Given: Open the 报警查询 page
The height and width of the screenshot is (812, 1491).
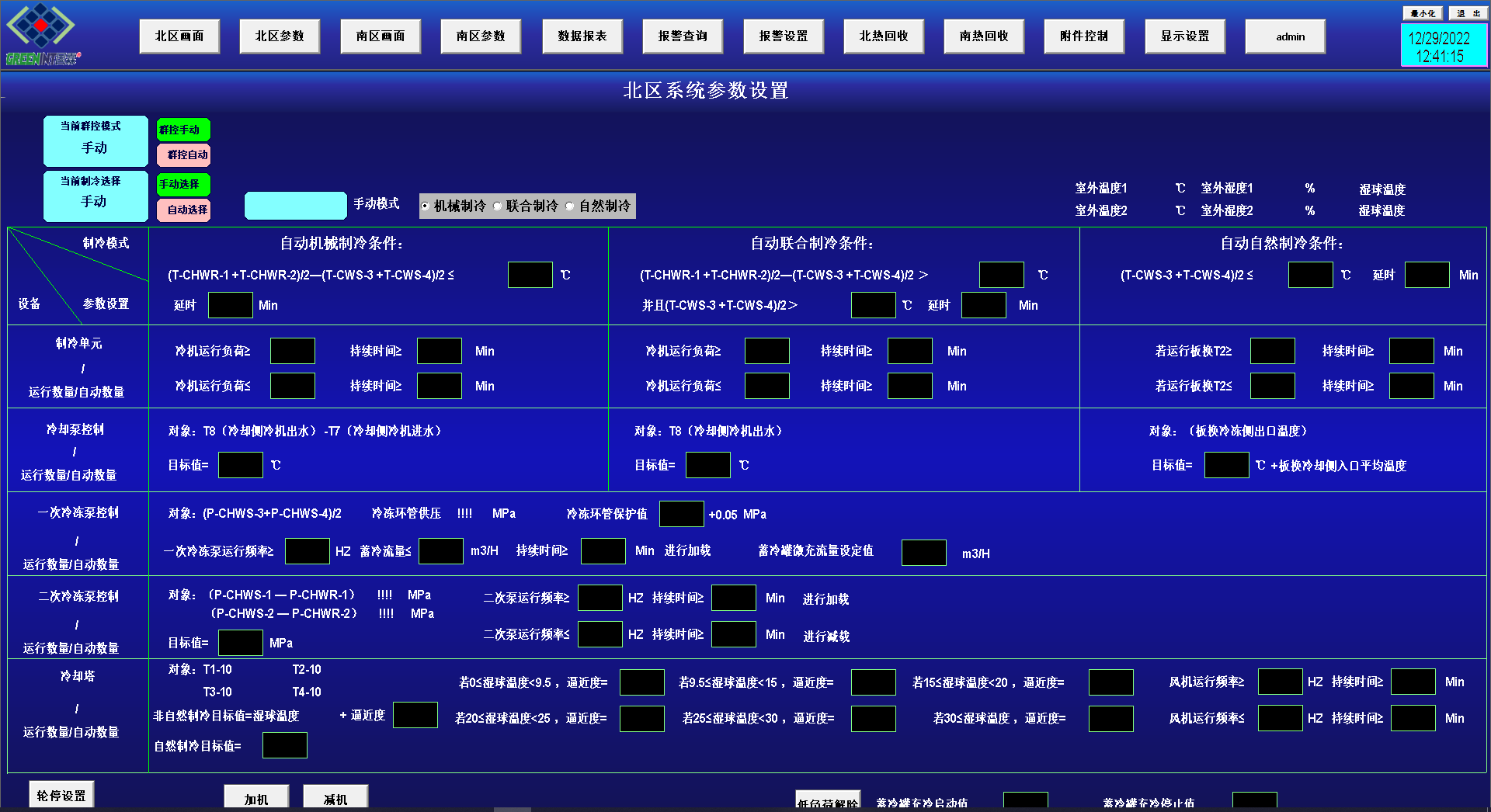Looking at the screenshot, I should point(683,36).
